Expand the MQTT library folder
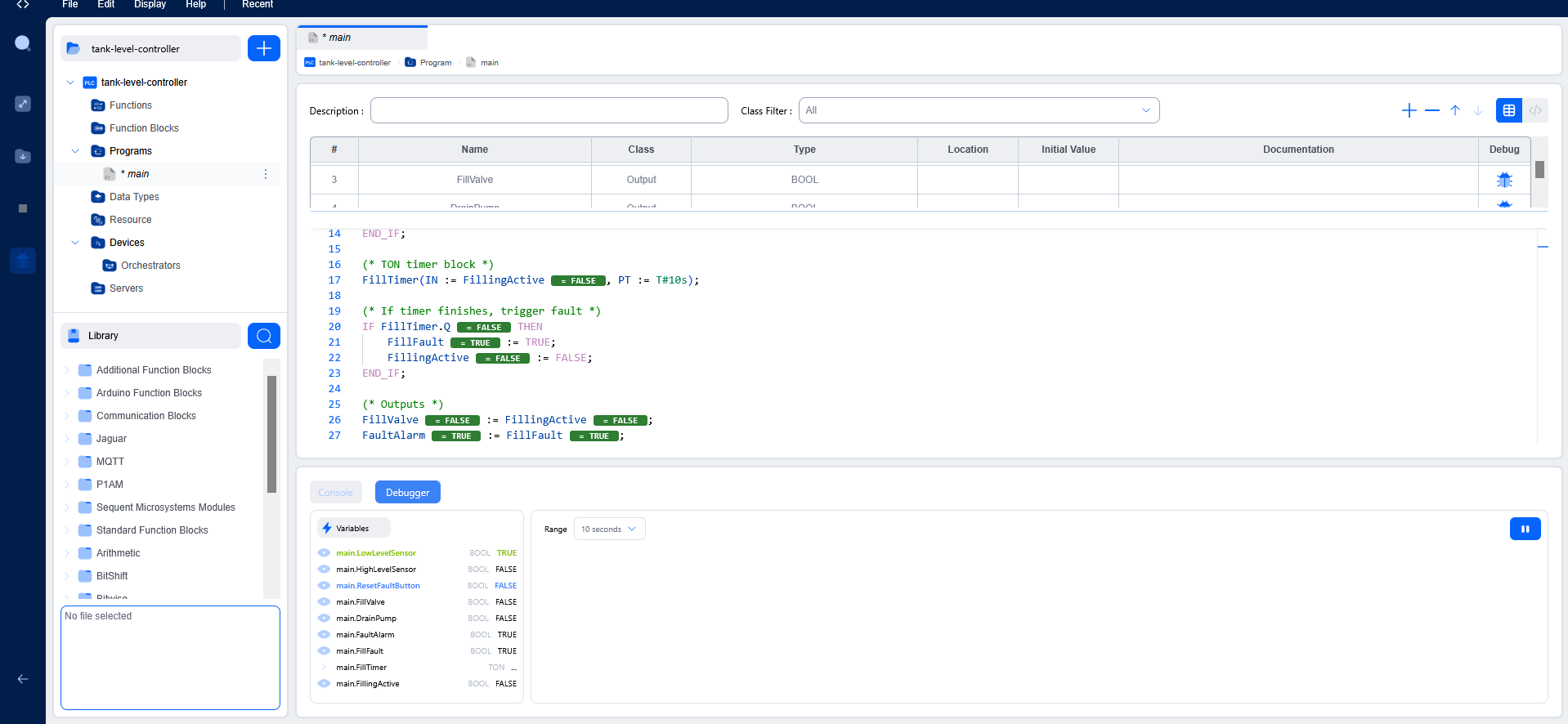The image size is (1568, 724). click(x=68, y=462)
